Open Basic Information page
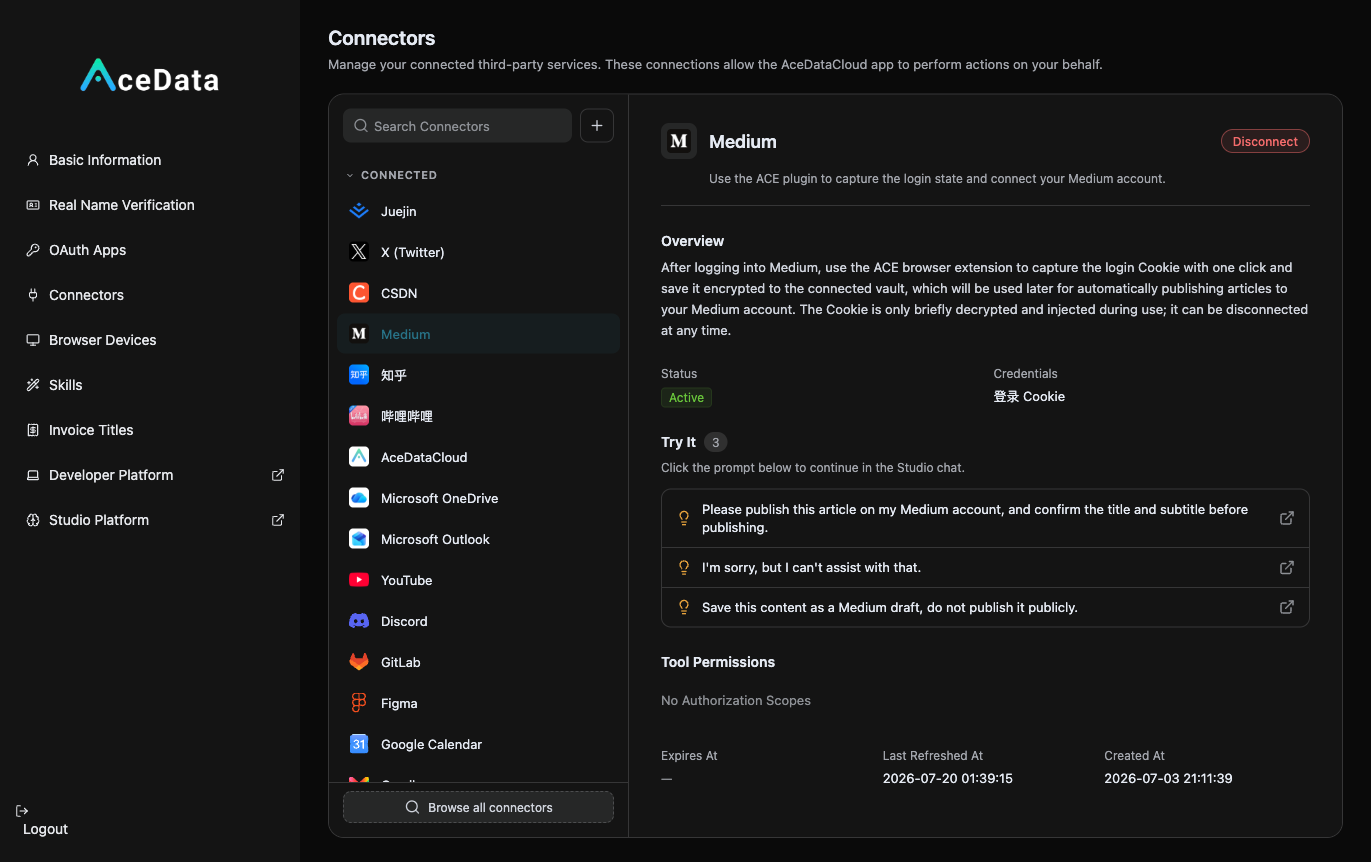This screenshot has height=862, width=1371. (105, 160)
